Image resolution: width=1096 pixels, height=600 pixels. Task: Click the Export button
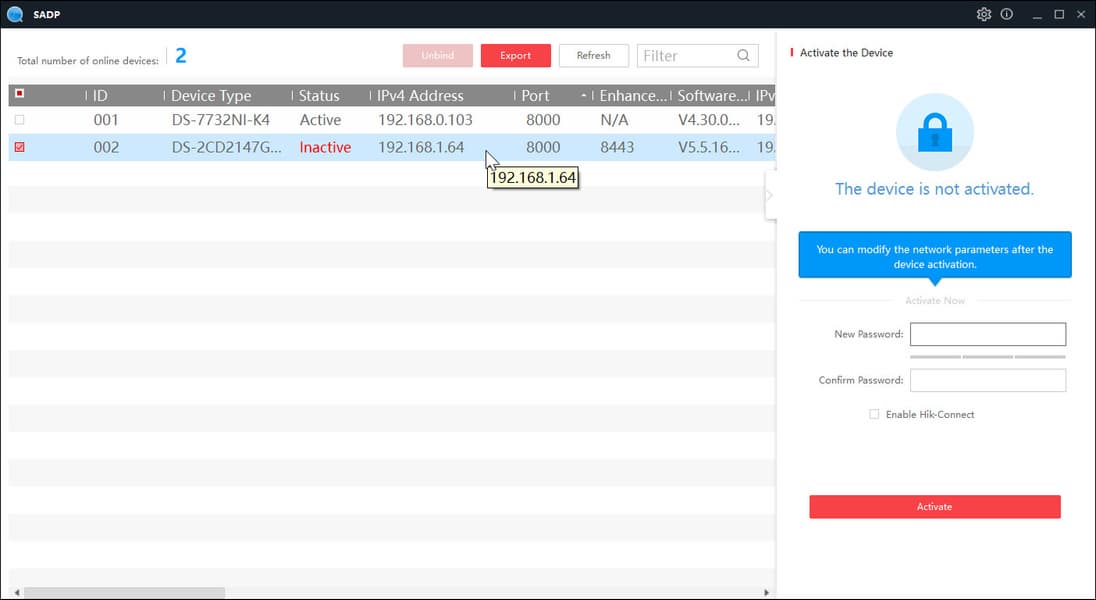tap(516, 55)
